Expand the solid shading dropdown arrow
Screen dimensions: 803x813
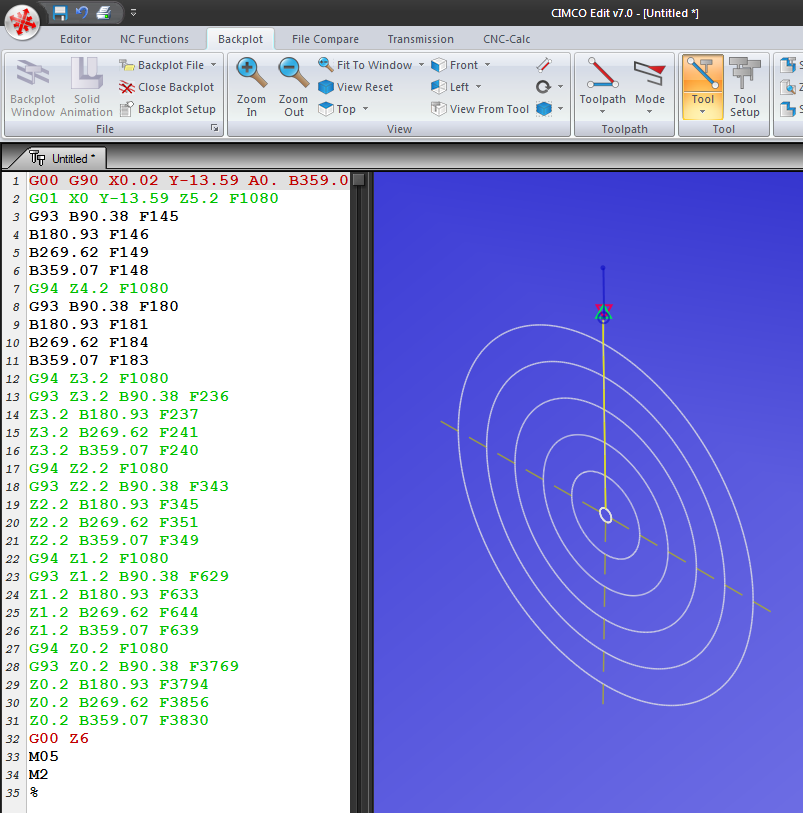[x=560, y=109]
